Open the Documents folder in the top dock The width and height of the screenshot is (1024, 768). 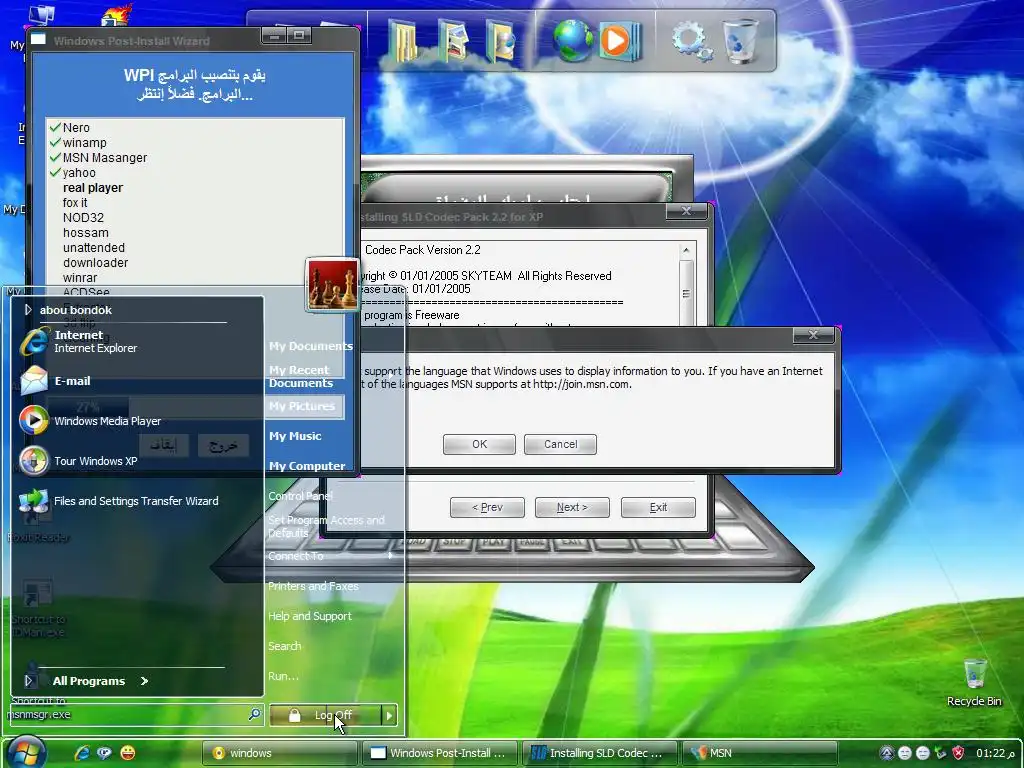(x=403, y=40)
